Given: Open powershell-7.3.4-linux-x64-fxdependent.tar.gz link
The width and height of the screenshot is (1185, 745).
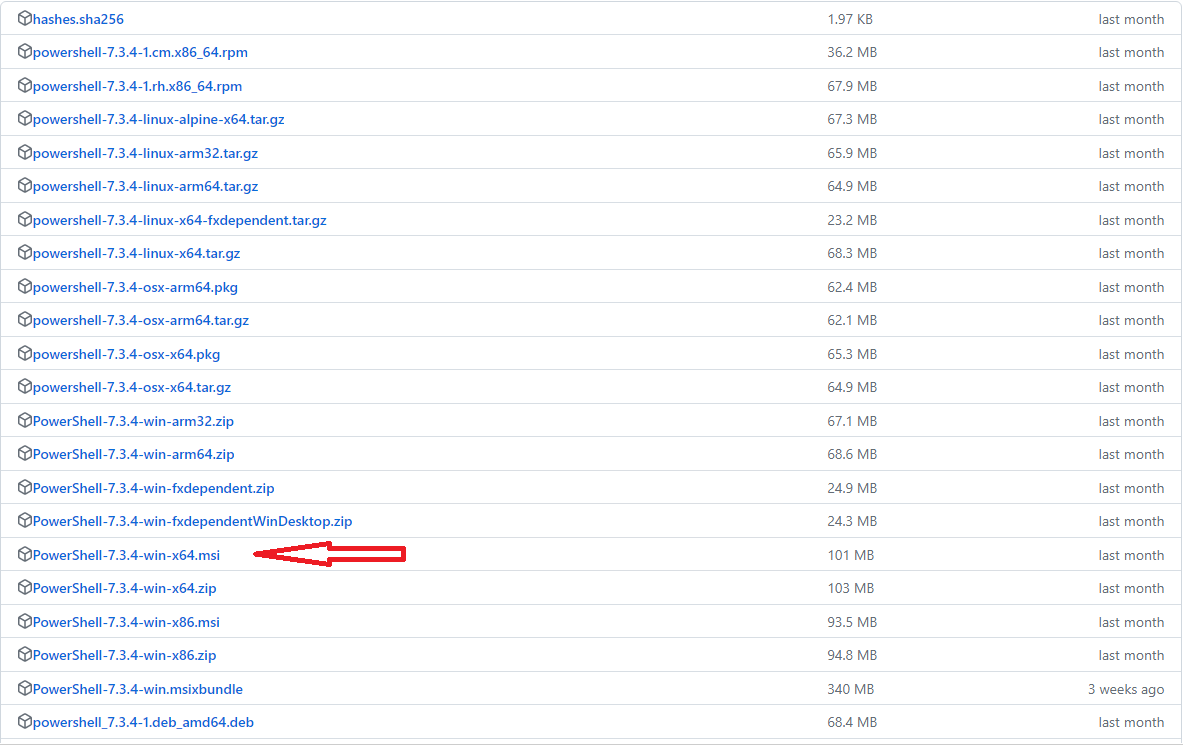Looking at the screenshot, I should tap(179, 220).
